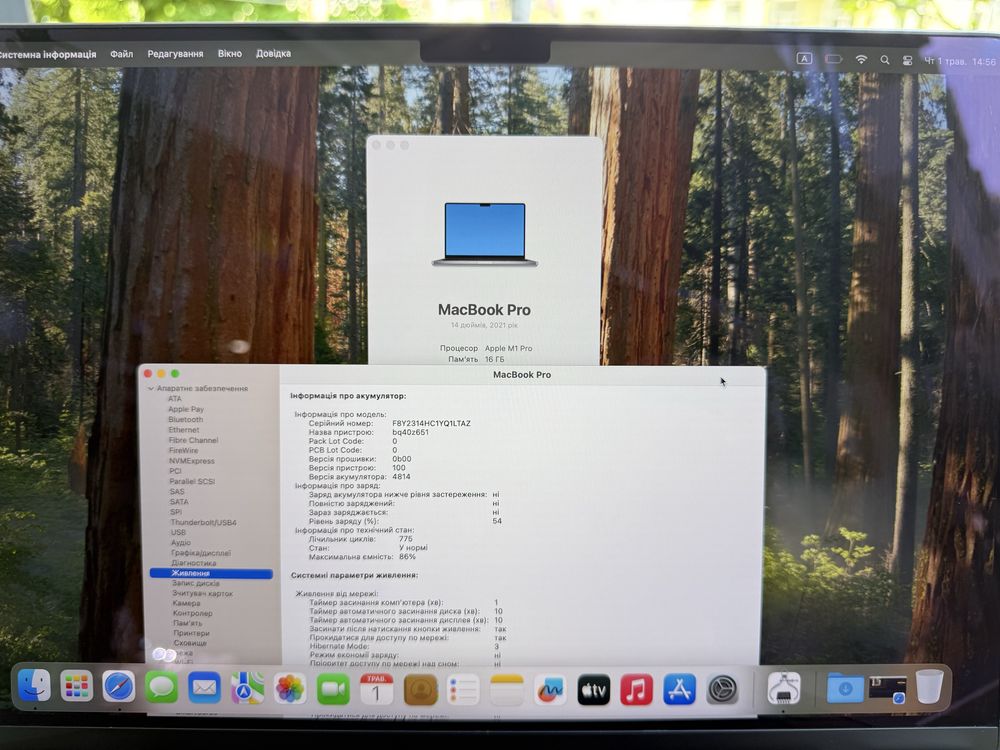Select Запис дисків in the sidebar

pos(196,583)
